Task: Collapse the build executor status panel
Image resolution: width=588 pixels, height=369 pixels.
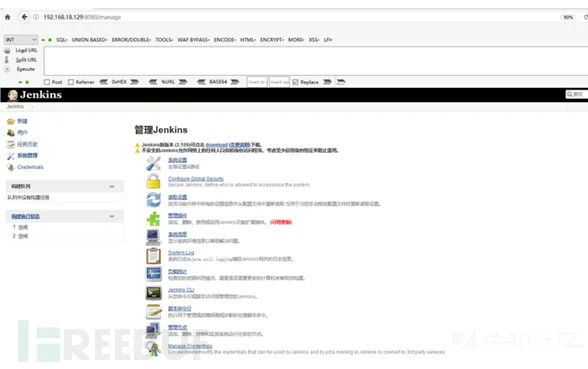Action: click(112, 216)
